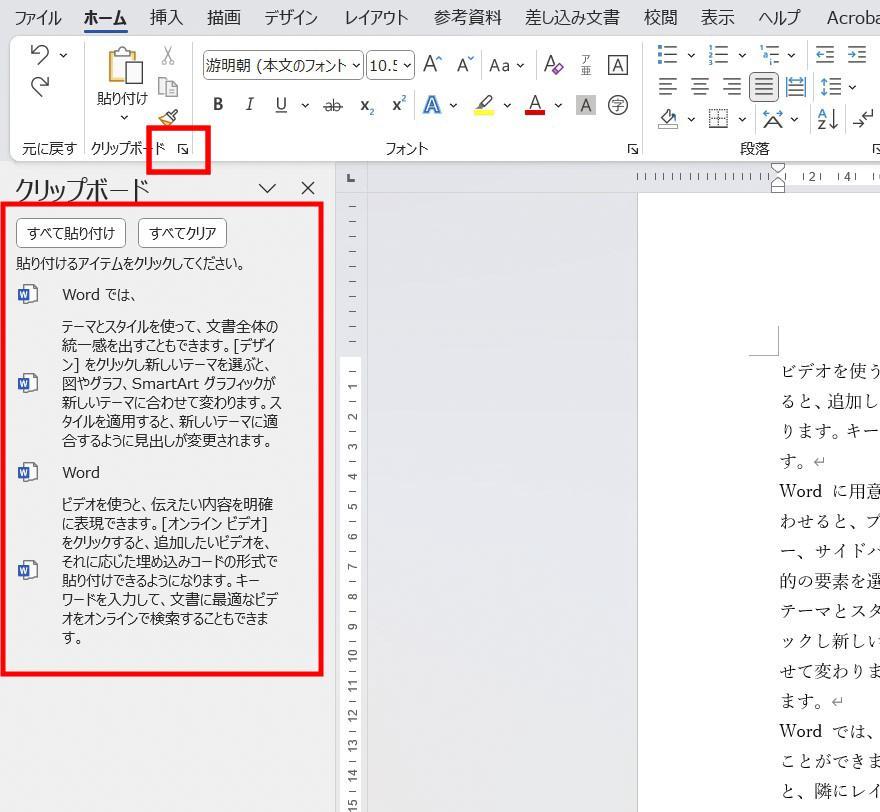Image resolution: width=880 pixels, height=812 pixels.
Task: Click the Distribute text icon
Action: [x=796, y=87]
